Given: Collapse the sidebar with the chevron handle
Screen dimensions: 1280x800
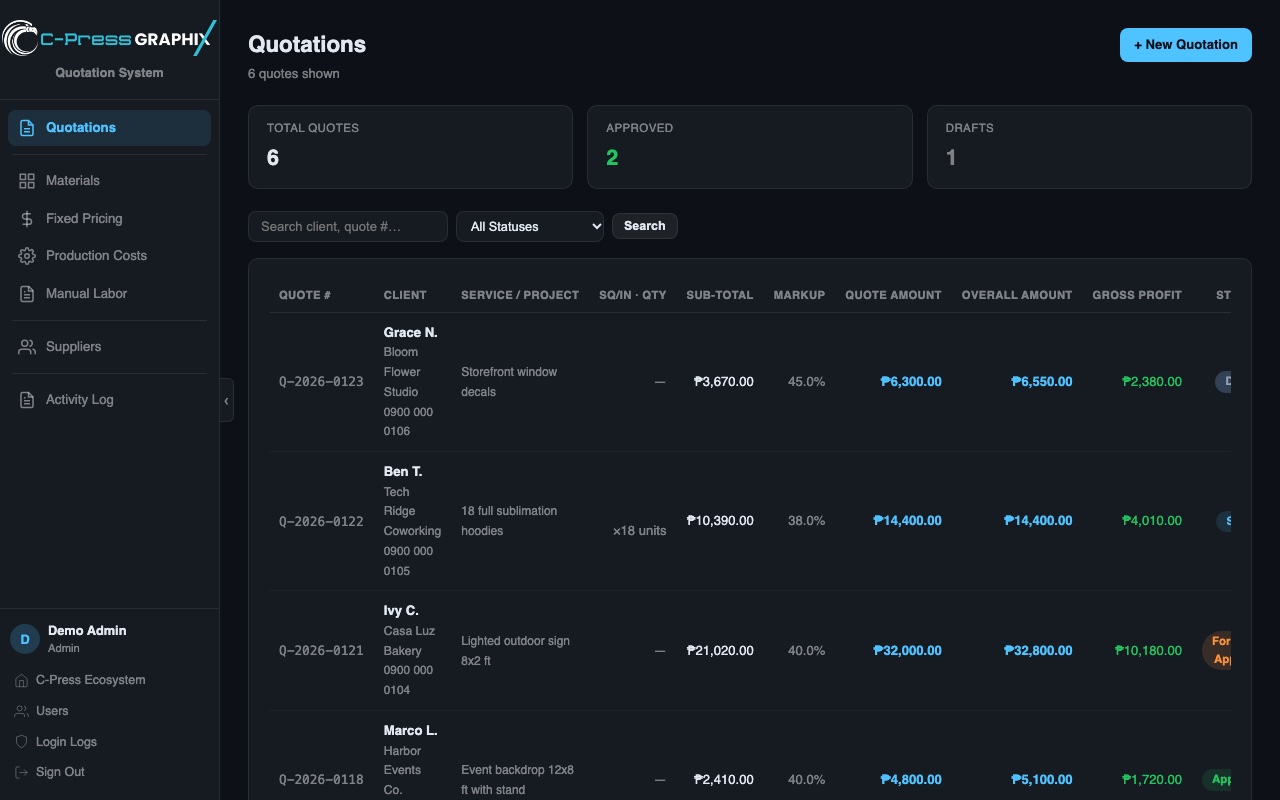Looking at the screenshot, I should (x=226, y=400).
